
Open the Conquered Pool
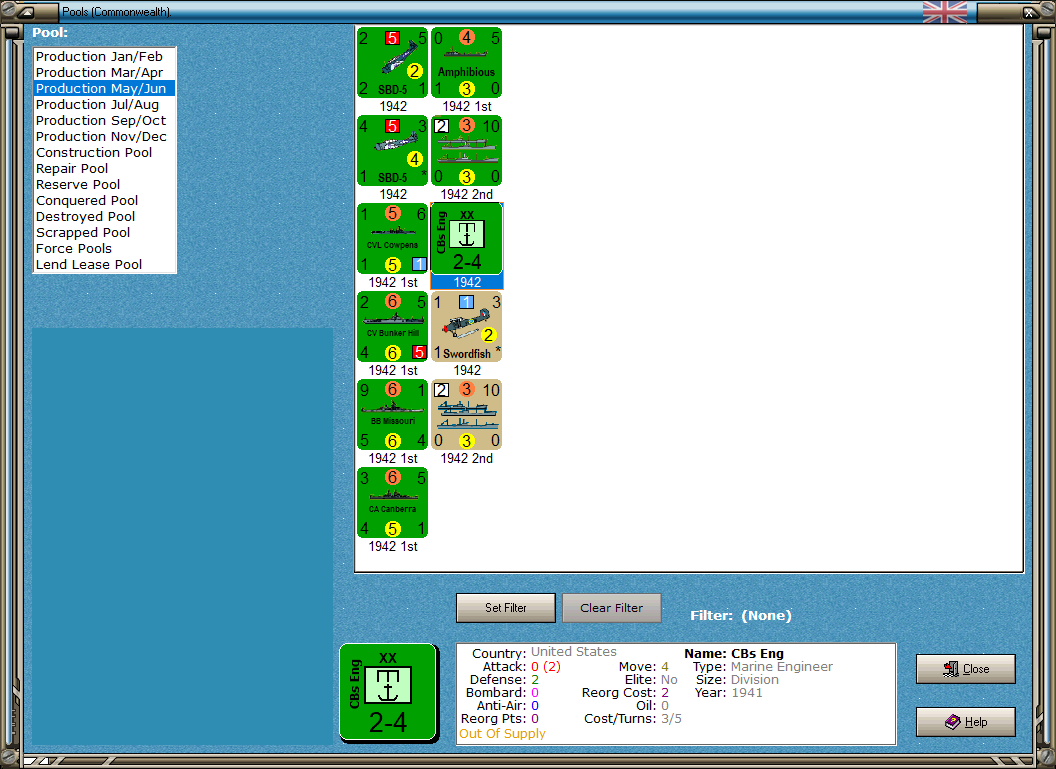pyautogui.click(x=104, y=201)
